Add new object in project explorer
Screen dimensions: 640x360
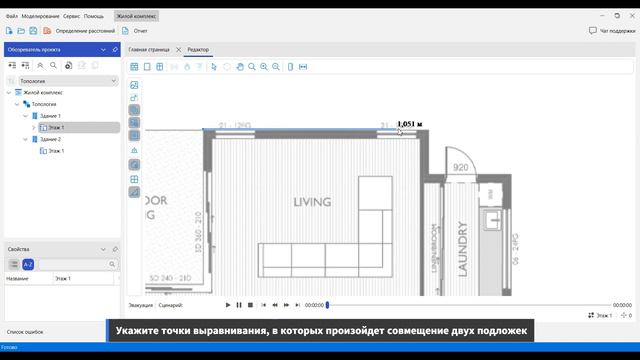[69, 65]
